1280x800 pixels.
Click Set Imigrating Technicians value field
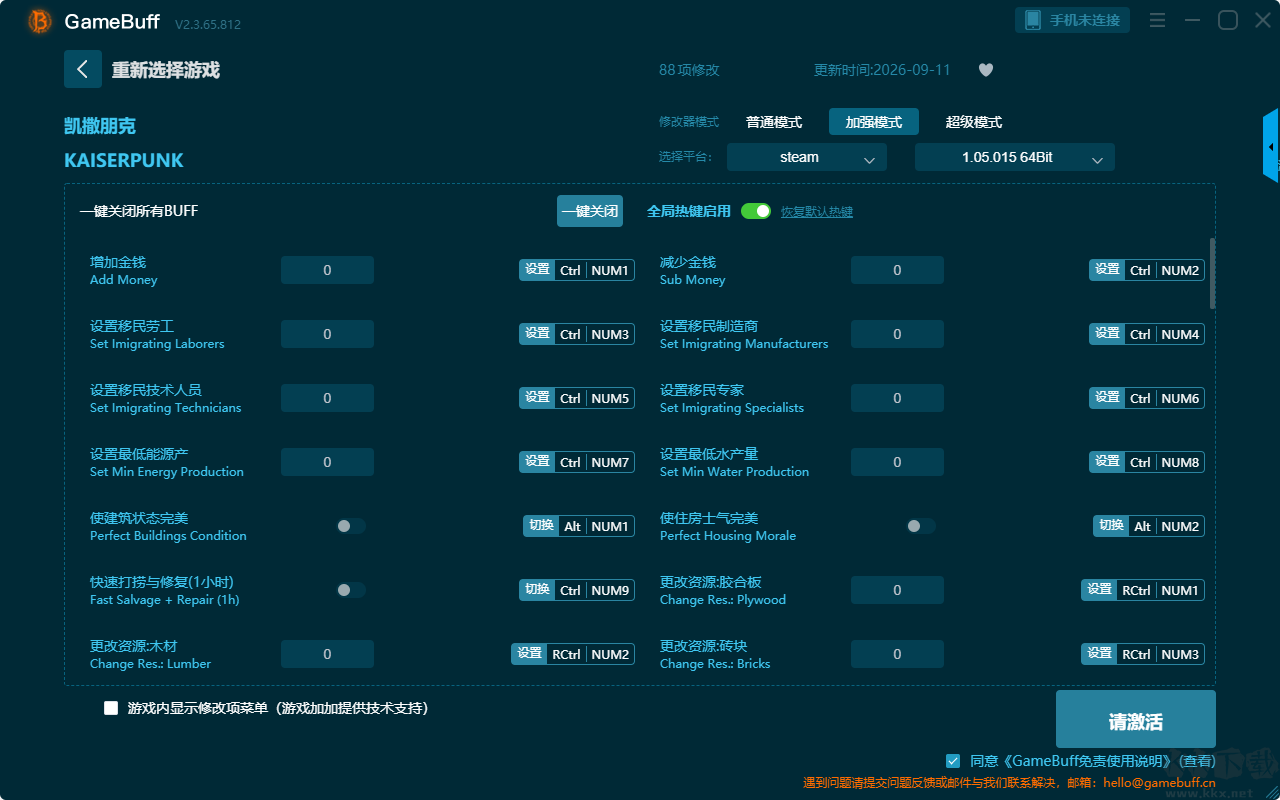pos(327,398)
